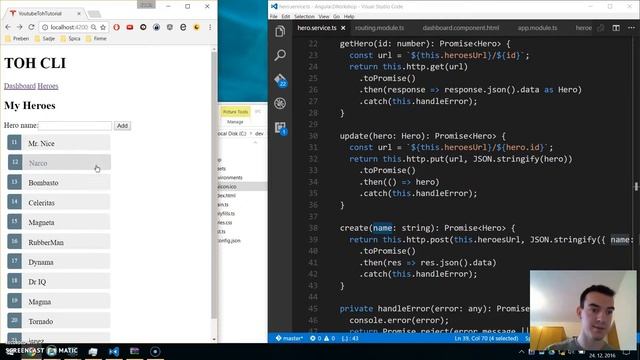Open the editor more-actions ellipsis menu

coord(631,28)
